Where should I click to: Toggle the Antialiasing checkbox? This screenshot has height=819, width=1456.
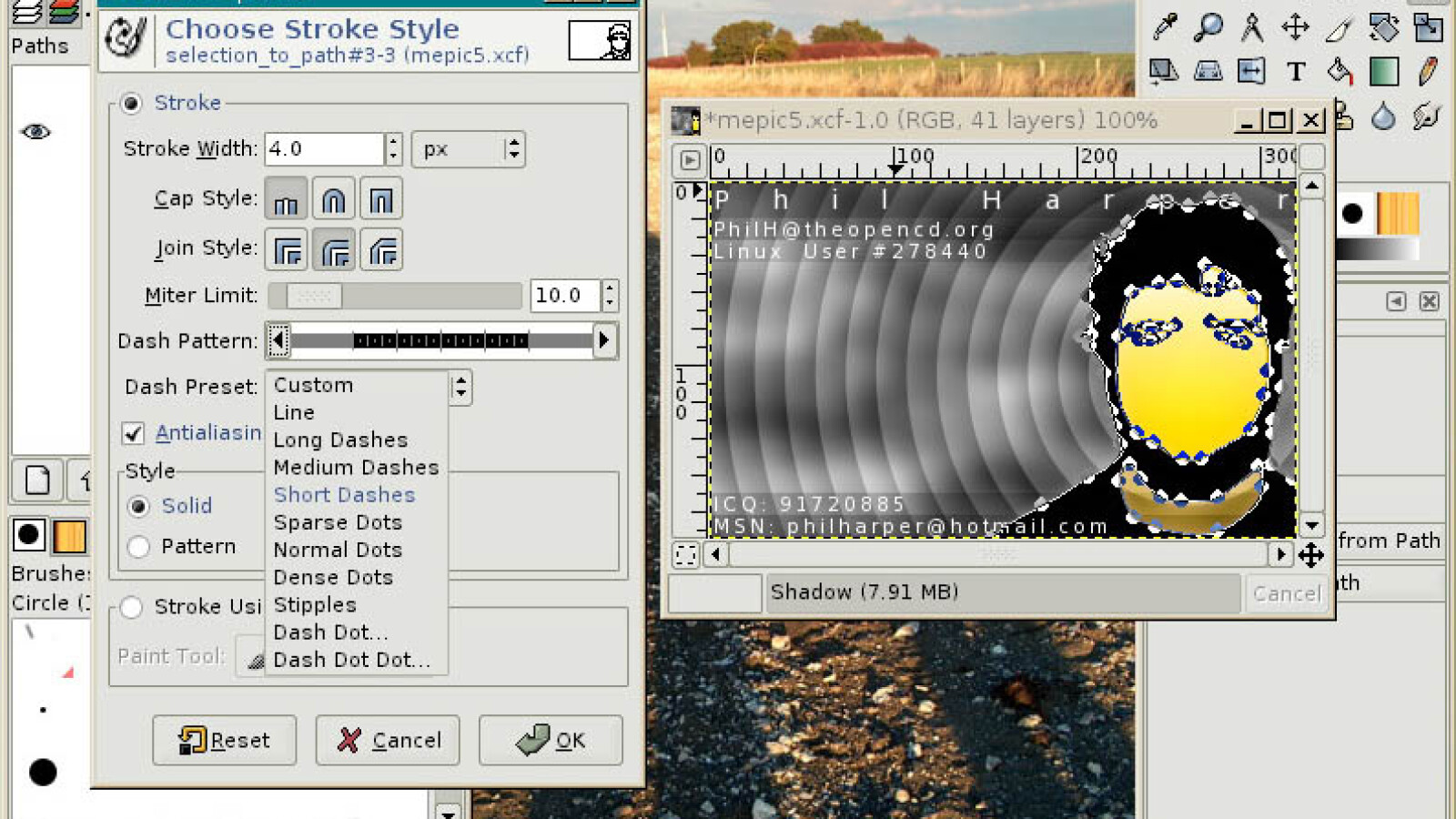pos(133,433)
